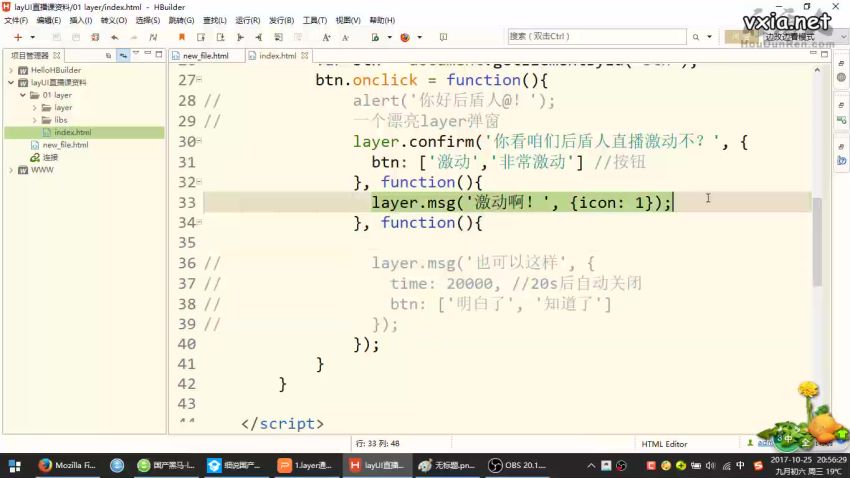
Task: Select index.html in project tree
Action: (73, 132)
